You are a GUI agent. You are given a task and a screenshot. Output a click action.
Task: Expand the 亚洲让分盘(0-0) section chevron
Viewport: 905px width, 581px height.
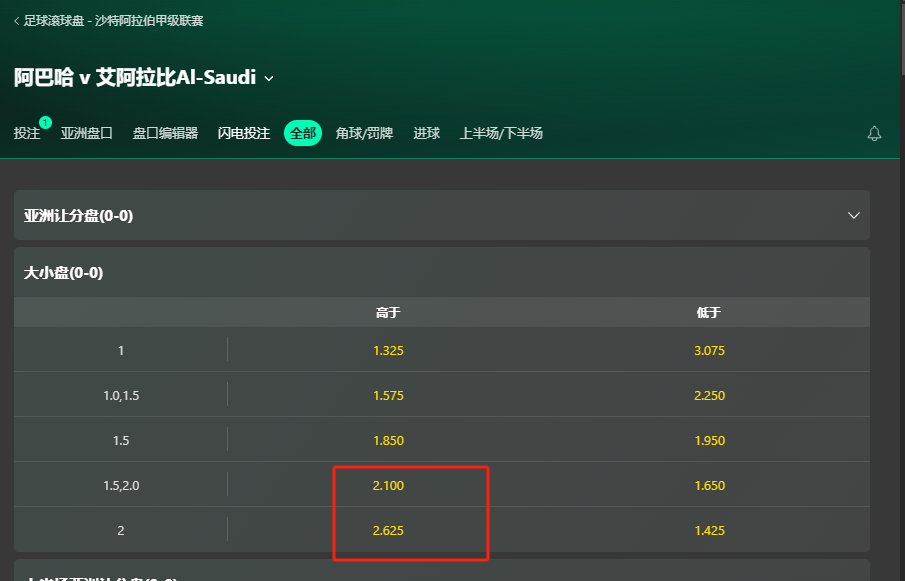[853, 215]
